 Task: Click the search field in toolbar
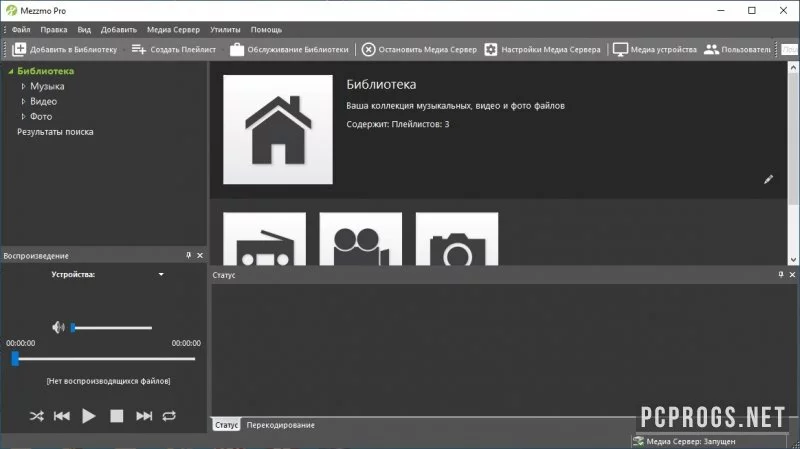pos(790,49)
